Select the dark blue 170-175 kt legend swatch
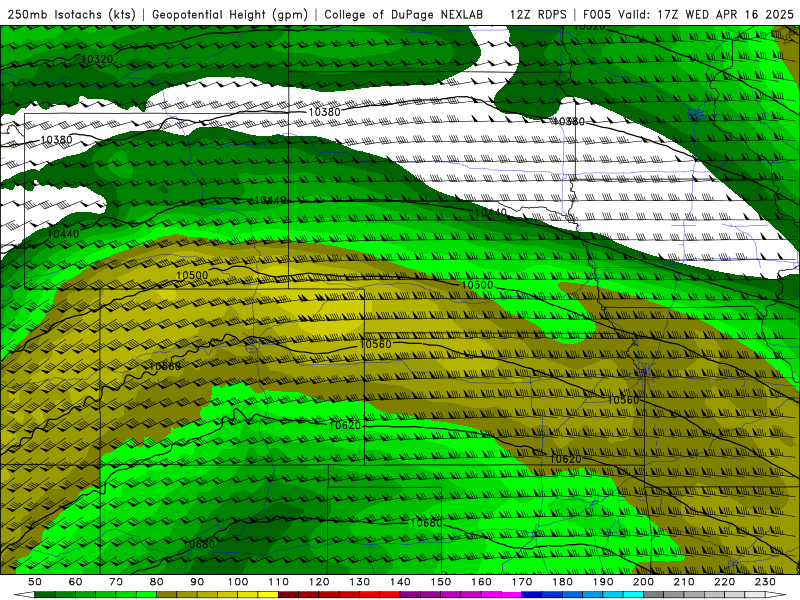800x600 pixels. 532,595
